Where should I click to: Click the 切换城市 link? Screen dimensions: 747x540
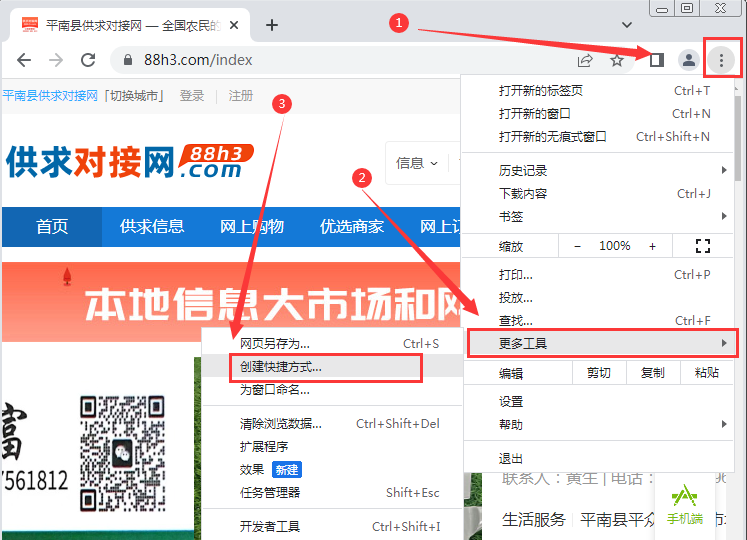pyautogui.click(x=136, y=96)
